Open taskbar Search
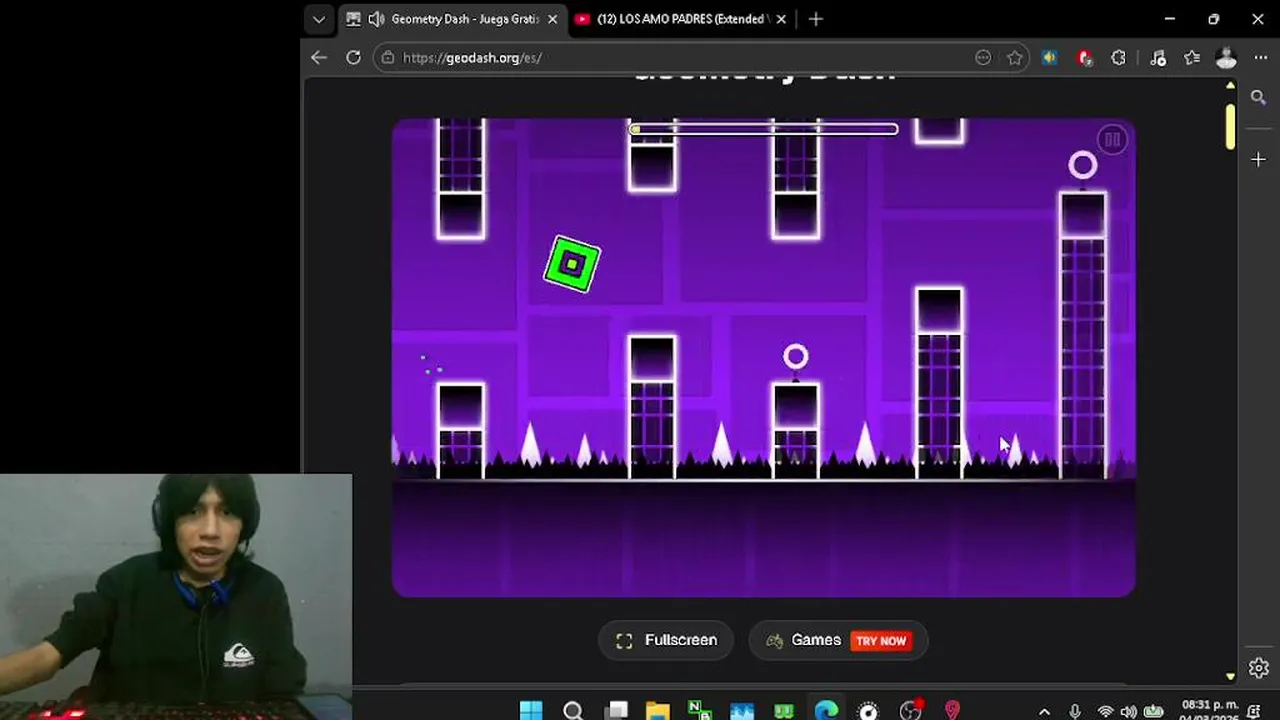The height and width of the screenshot is (720, 1280). [573, 710]
